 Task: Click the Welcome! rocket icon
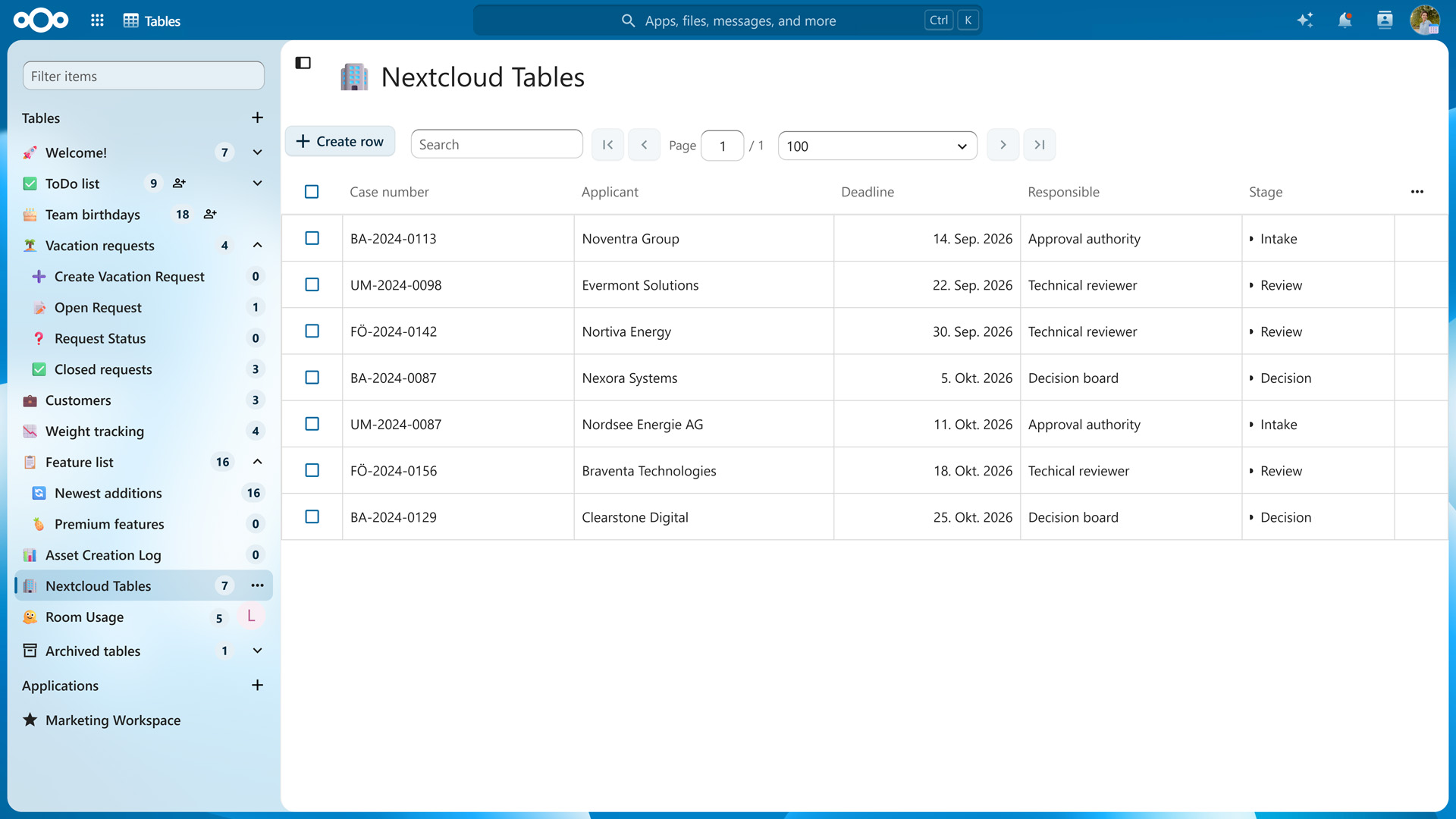click(x=30, y=152)
